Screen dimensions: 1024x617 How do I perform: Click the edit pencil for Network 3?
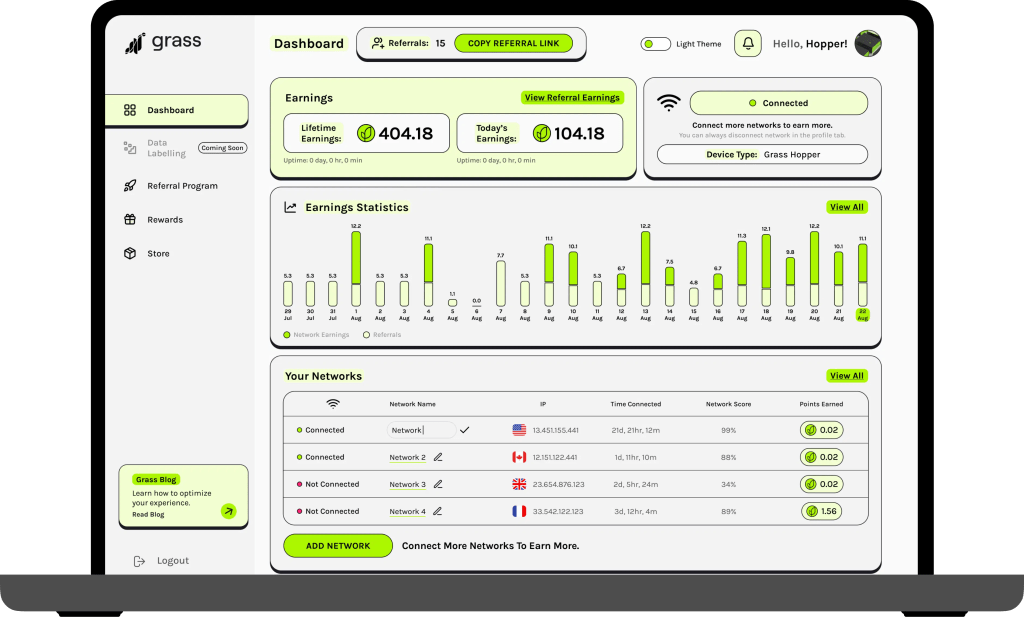pyautogui.click(x=438, y=484)
